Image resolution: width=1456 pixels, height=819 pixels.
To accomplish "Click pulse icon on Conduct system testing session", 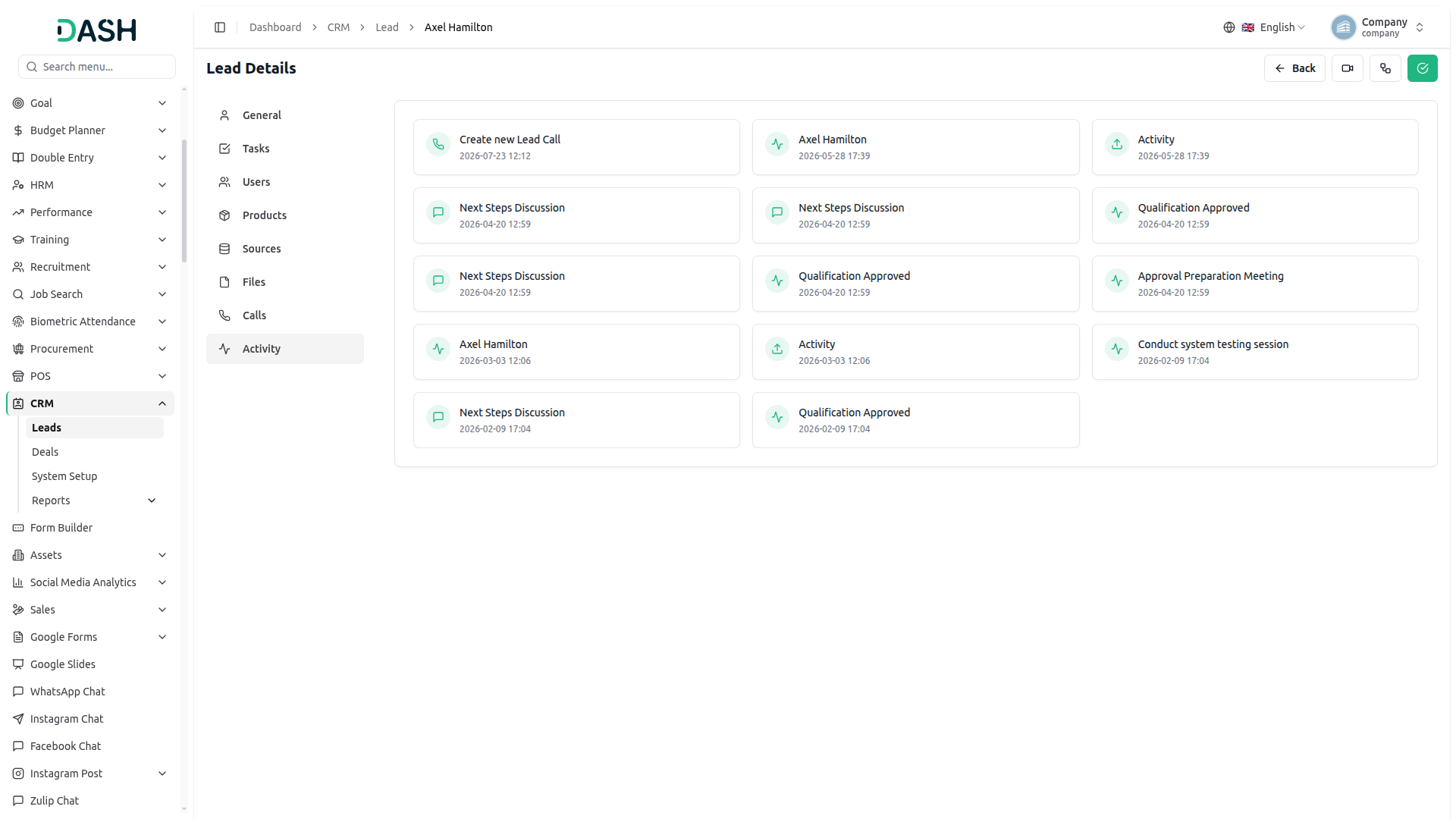I will (1117, 349).
